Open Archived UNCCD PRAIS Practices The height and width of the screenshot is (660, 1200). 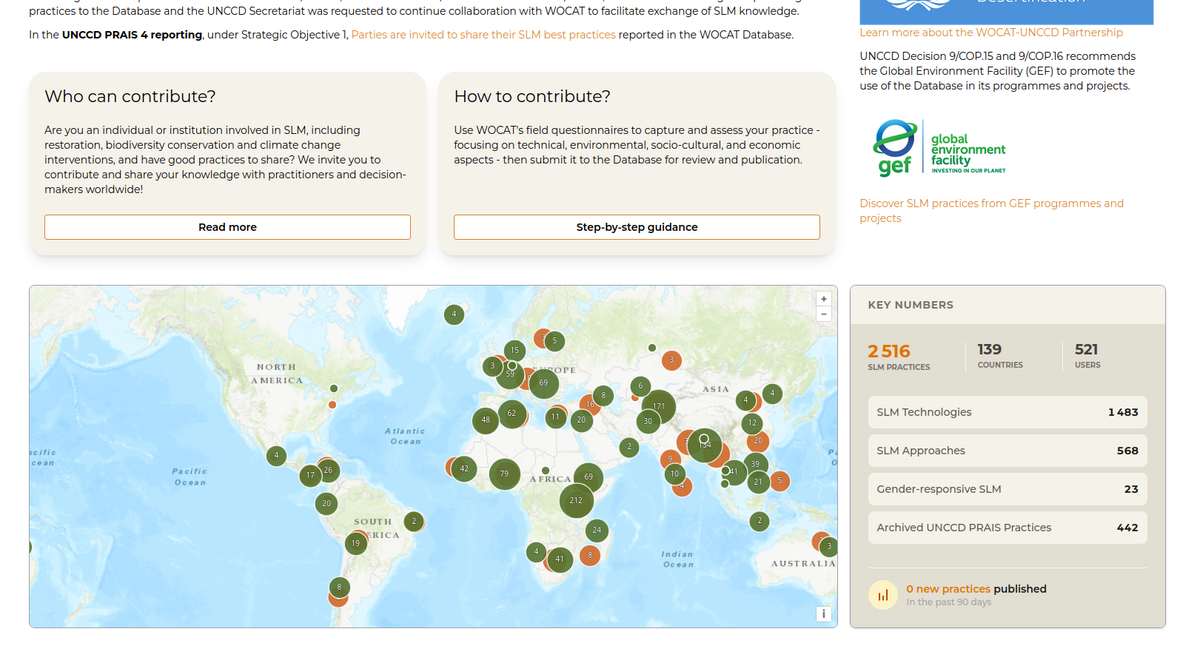[1006, 528]
